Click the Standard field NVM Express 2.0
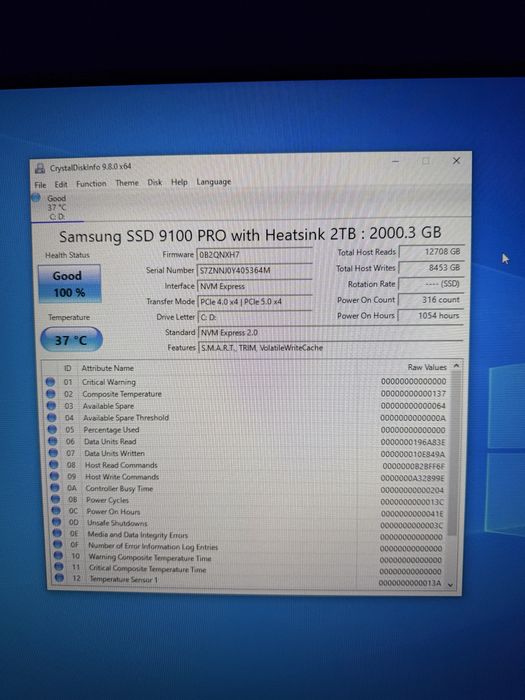525x700 pixels. [330, 332]
